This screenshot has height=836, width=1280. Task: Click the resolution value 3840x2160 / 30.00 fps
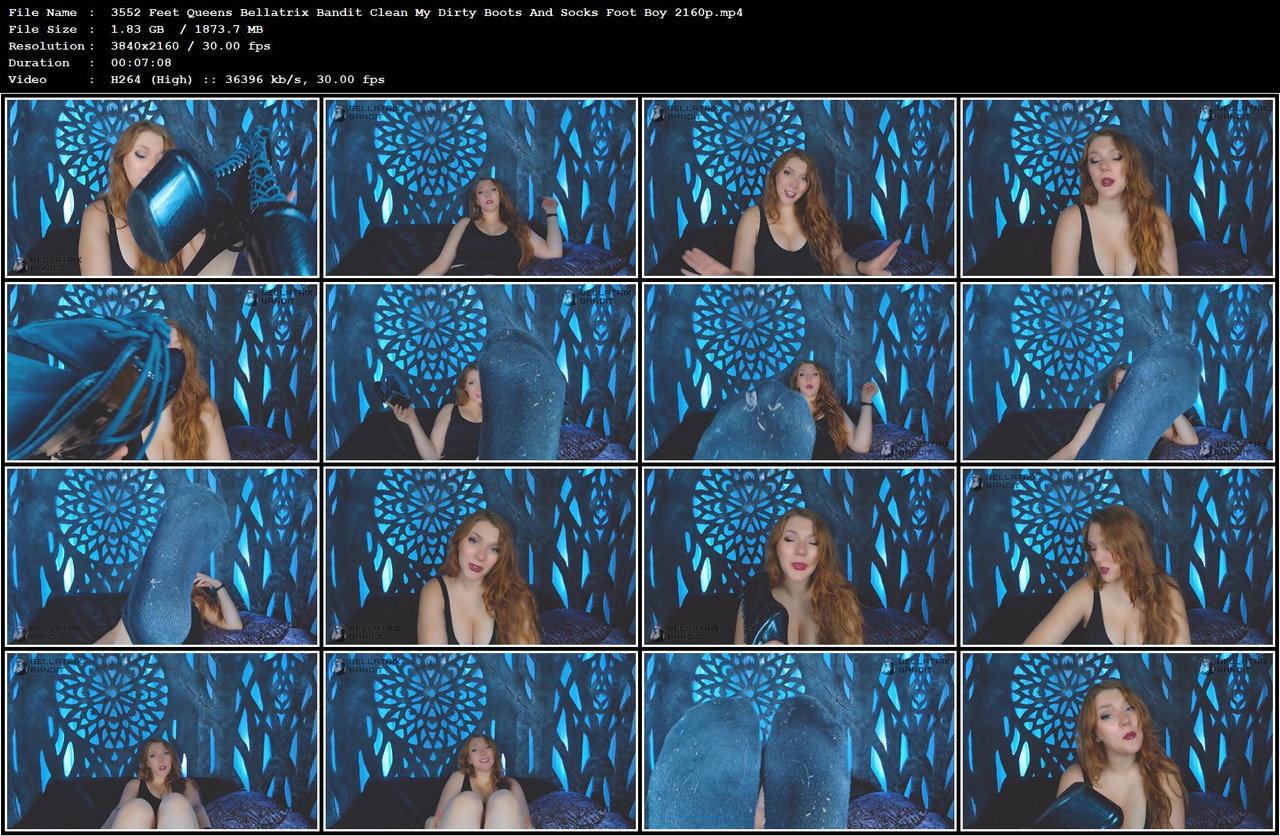point(191,46)
